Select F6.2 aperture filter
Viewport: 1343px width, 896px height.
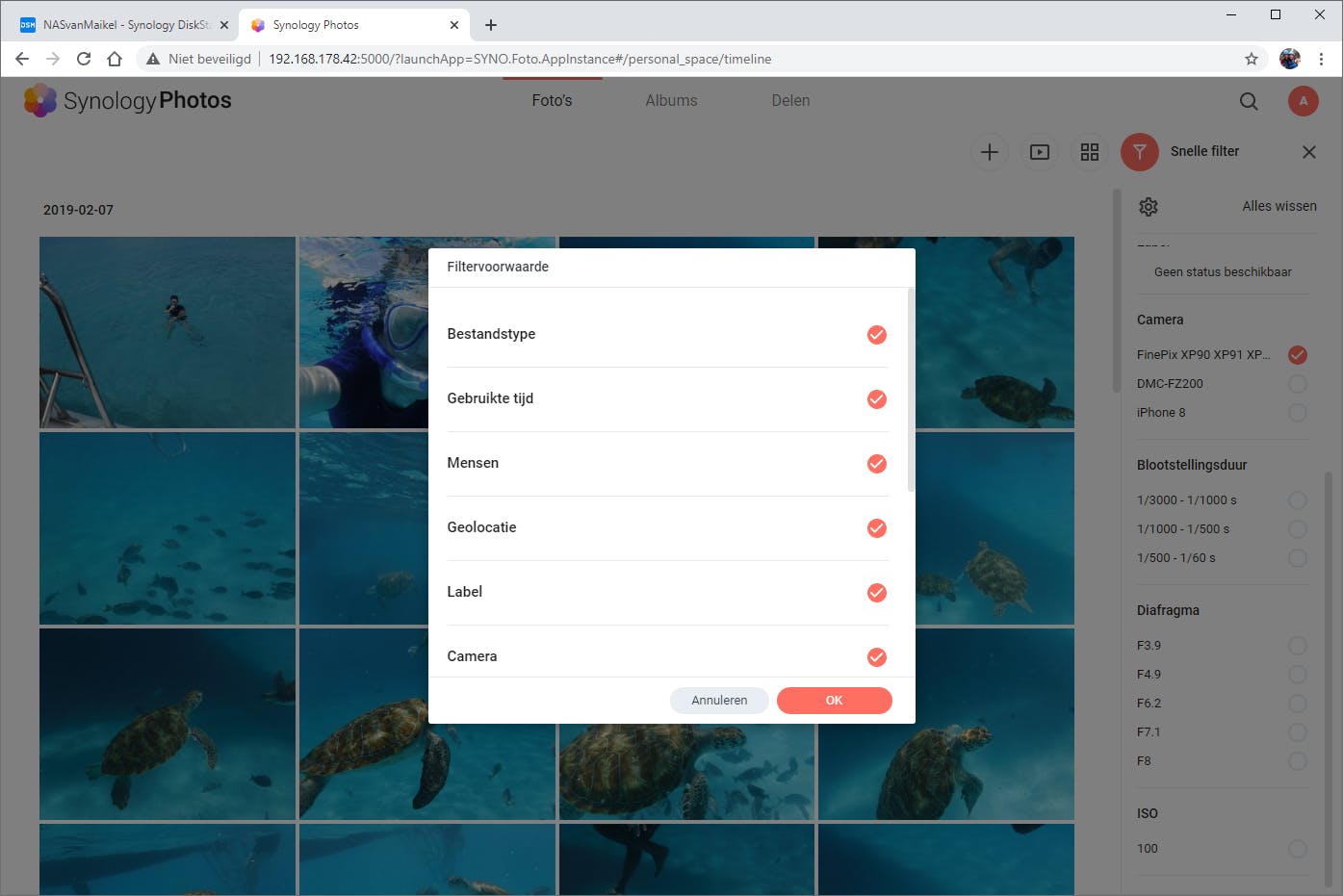tap(1298, 704)
